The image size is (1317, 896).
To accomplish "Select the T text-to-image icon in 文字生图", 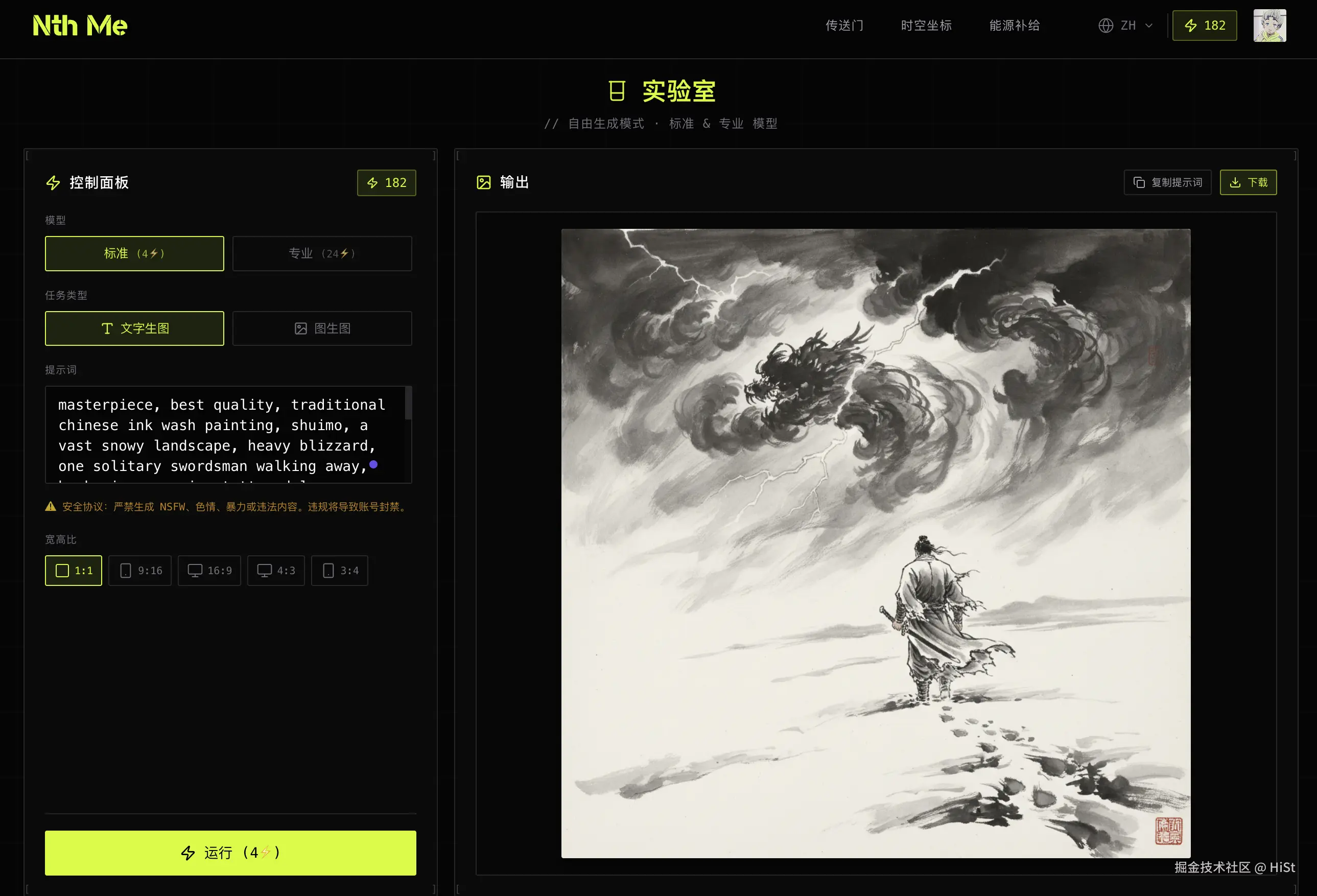I will coord(108,328).
